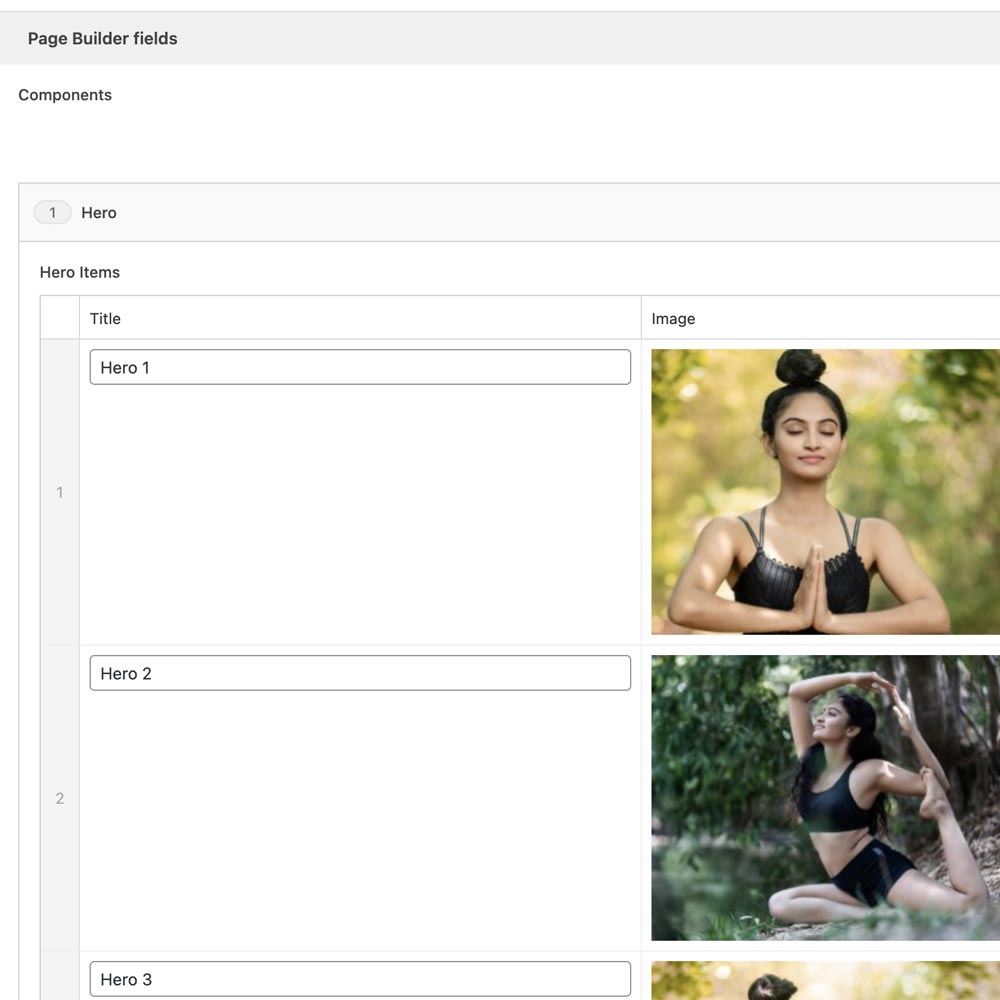Viewport: 1000px width, 1000px height.
Task: Focus the Hero 2 title text box
Action: [360, 673]
